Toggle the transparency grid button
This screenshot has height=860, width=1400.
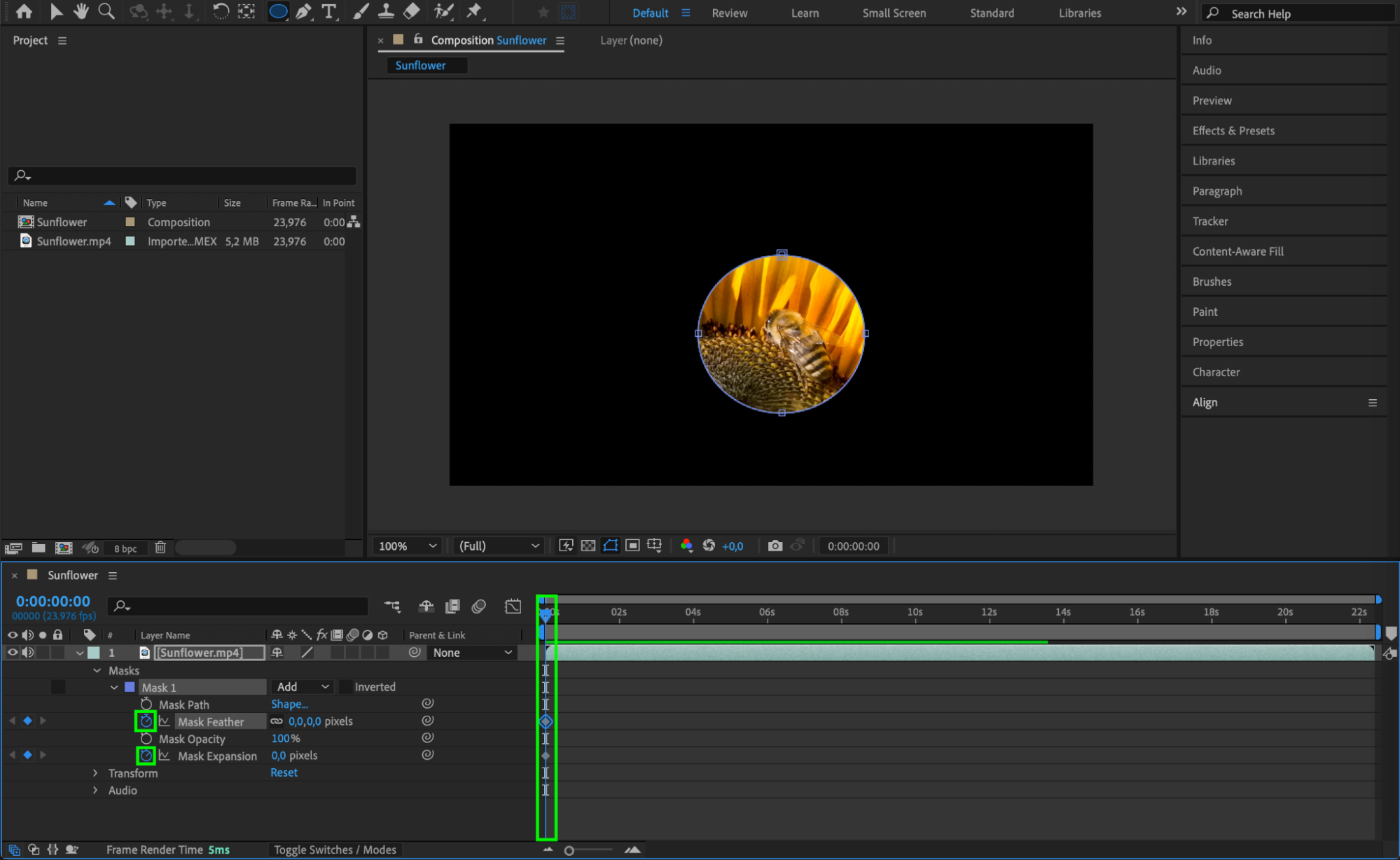click(588, 546)
